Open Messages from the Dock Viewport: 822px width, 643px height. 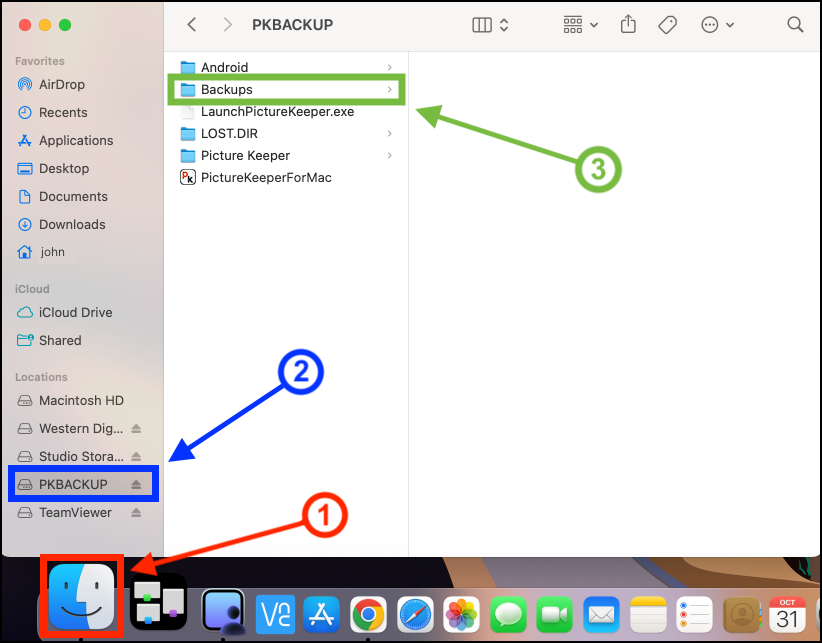tap(508, 614)
